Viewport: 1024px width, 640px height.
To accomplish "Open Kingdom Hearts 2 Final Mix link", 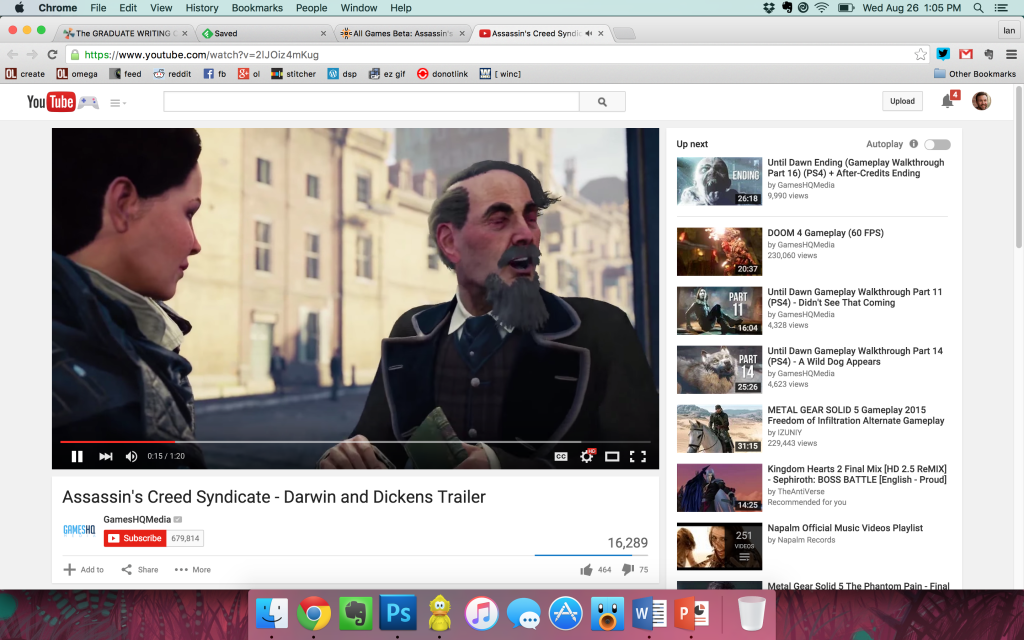I will click(857, 474).
